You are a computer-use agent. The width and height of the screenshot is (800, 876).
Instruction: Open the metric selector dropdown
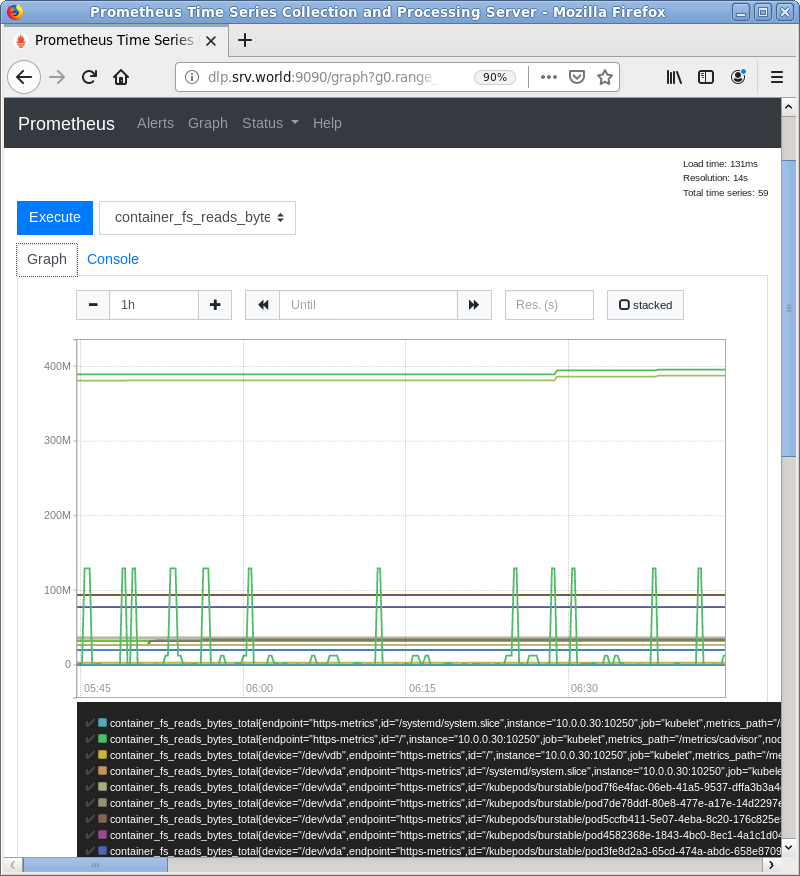pyautogui.click(x=197, y=218)
